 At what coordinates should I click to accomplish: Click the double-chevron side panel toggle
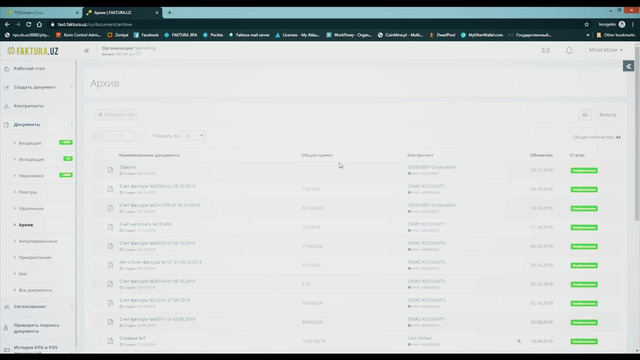pyautogui.click(x=628, y=66)
